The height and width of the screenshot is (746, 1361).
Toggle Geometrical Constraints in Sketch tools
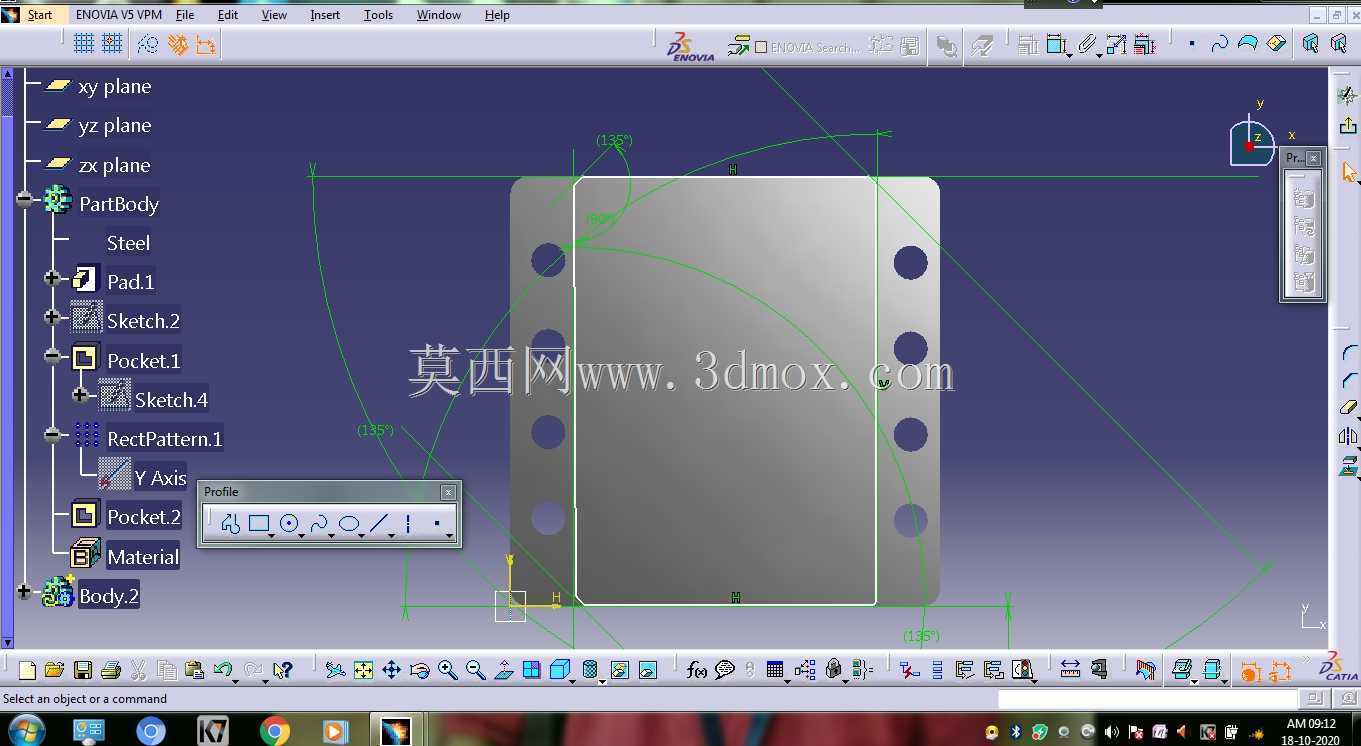pyautogui.click(x=177, y=44)
